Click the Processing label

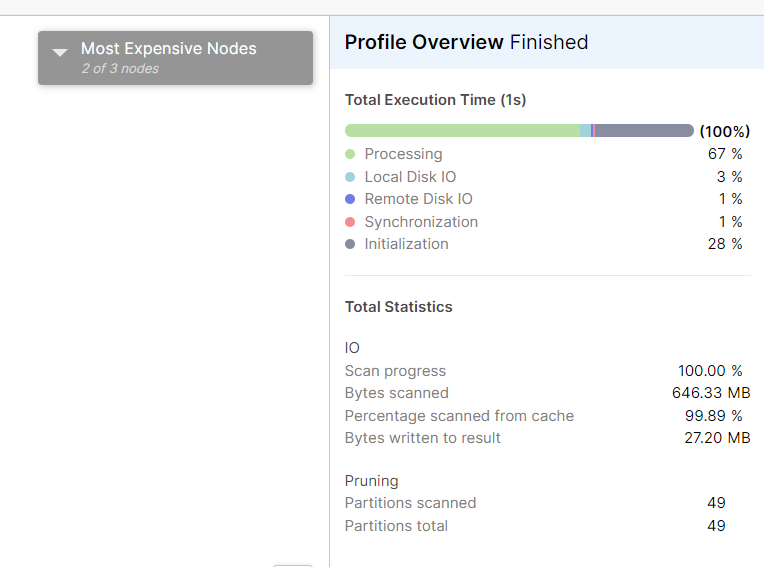coord(403,154)
